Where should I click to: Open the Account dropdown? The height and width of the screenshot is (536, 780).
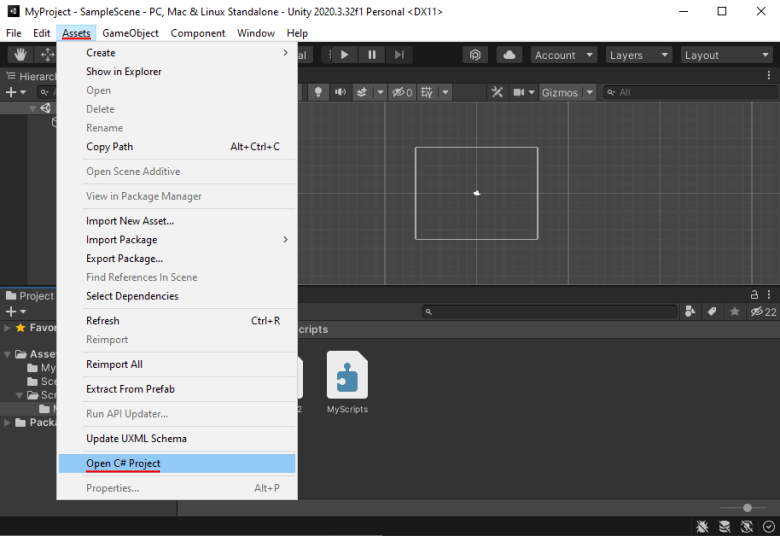(564, 55)
